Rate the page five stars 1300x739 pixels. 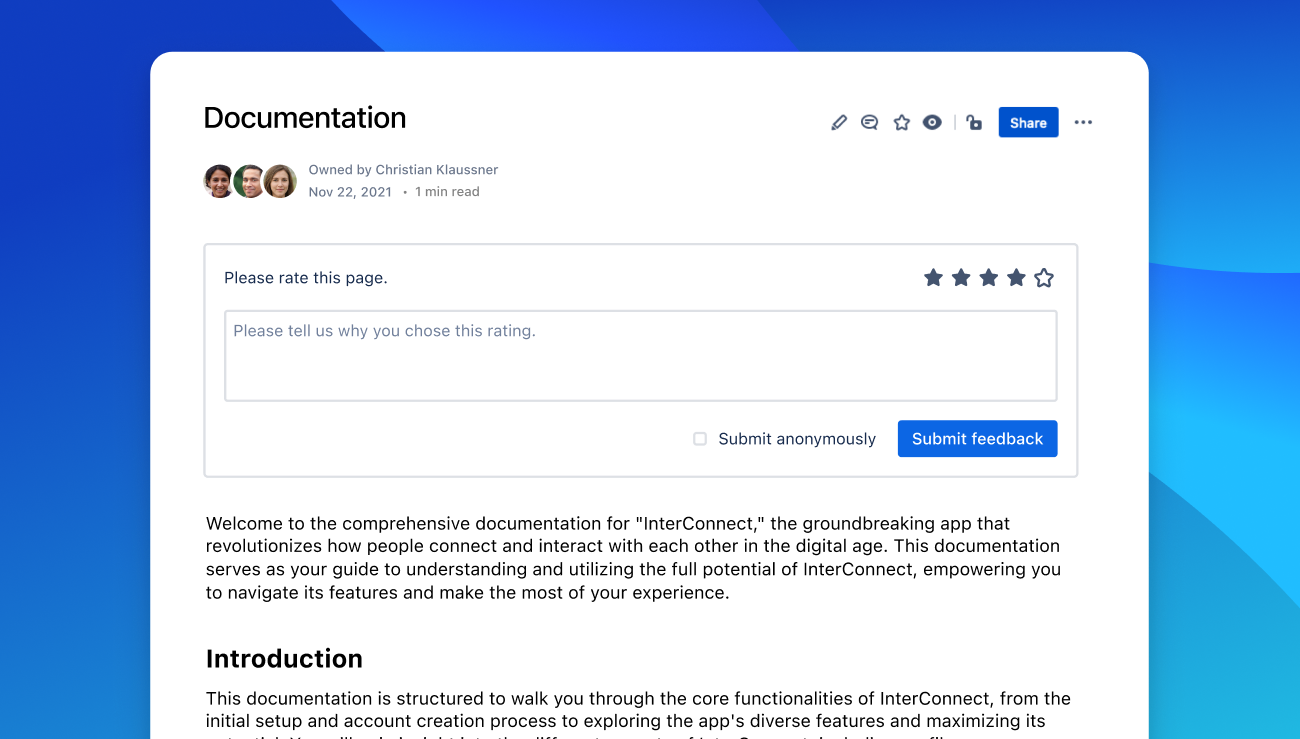click(x=1044, y=278)
